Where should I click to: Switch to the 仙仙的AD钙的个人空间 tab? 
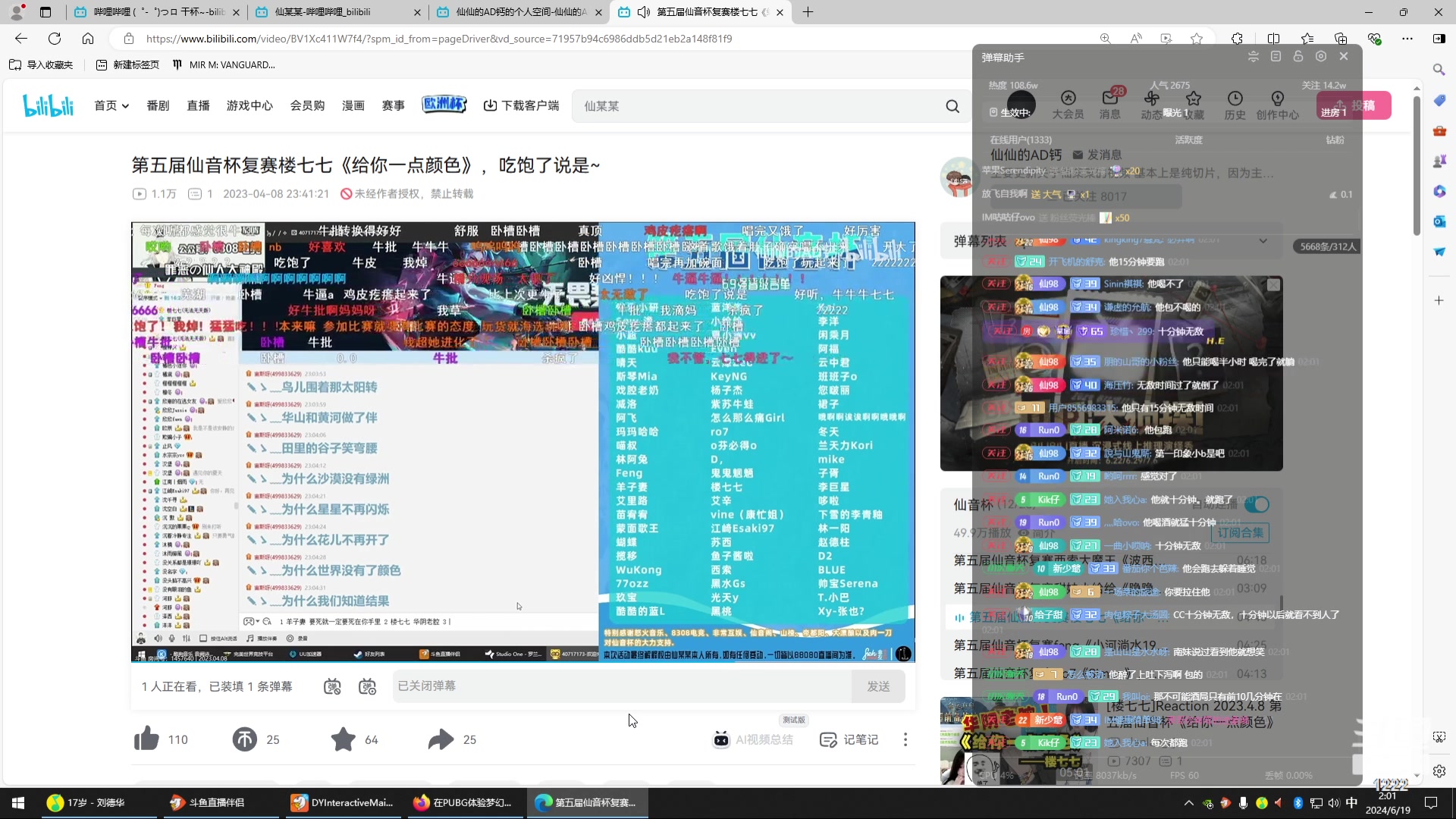519,12
